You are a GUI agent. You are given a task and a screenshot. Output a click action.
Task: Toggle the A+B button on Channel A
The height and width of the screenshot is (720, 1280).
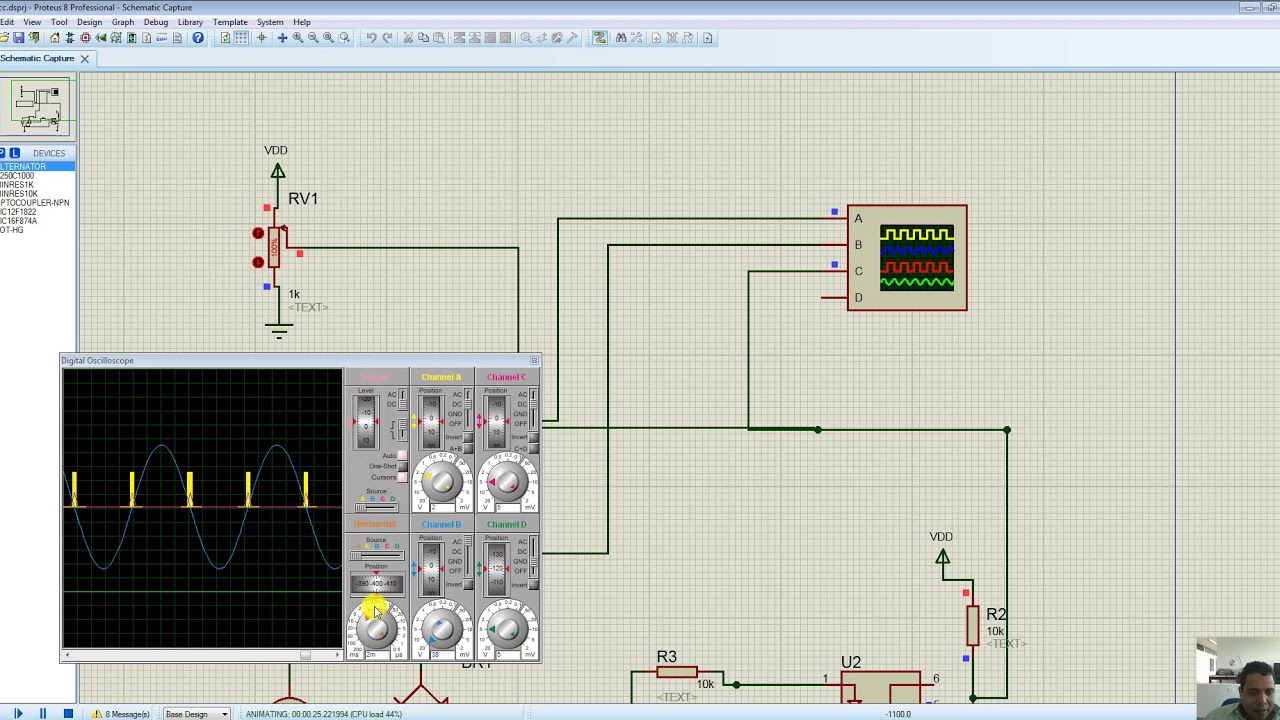[x=467, y=448]
